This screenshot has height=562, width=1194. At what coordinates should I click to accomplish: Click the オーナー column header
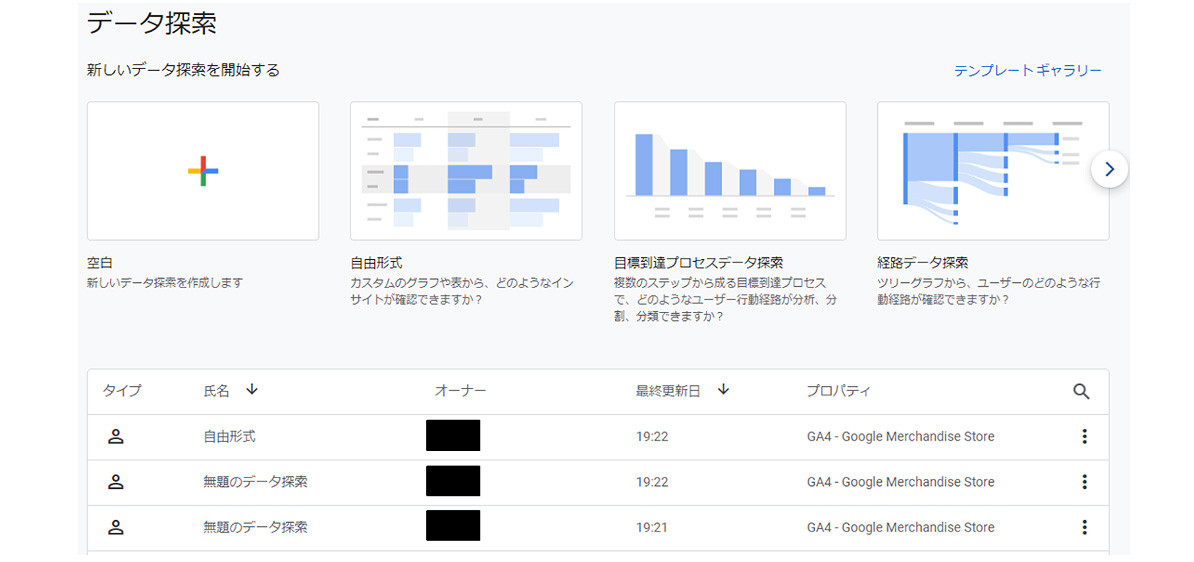click(460, 391)
